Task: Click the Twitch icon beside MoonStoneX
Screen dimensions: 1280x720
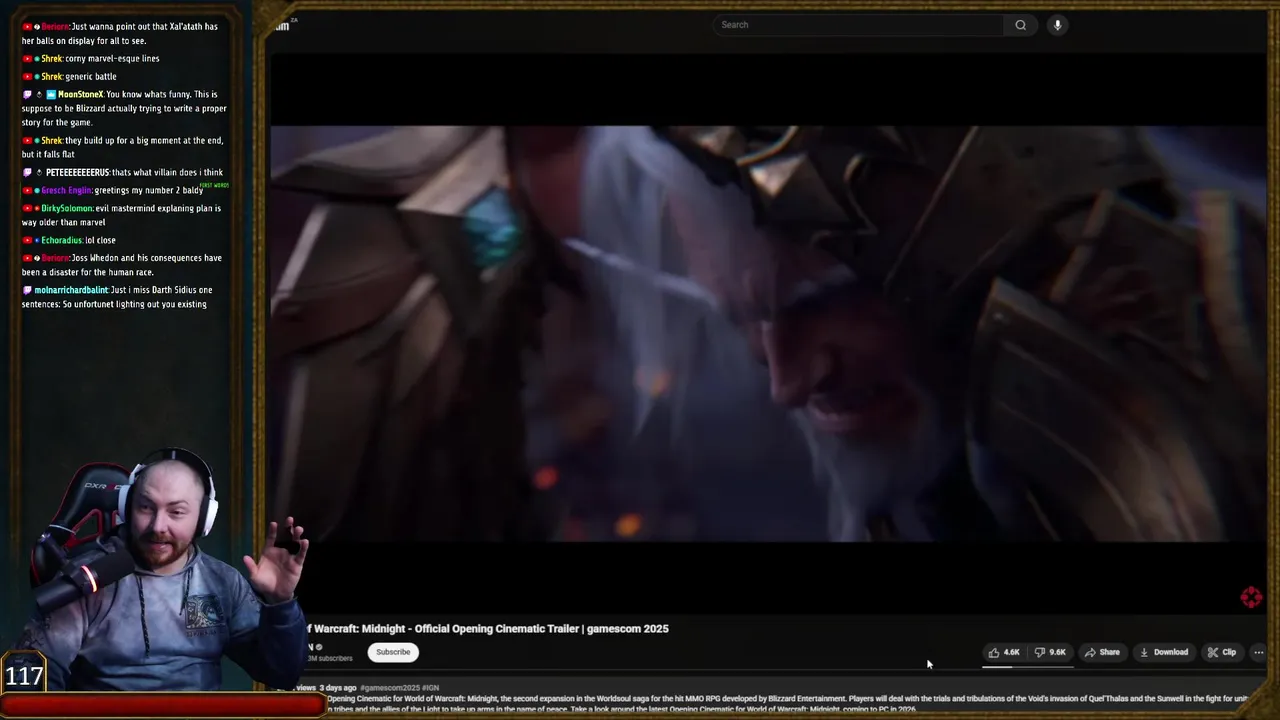Action: tap(27, 95)
